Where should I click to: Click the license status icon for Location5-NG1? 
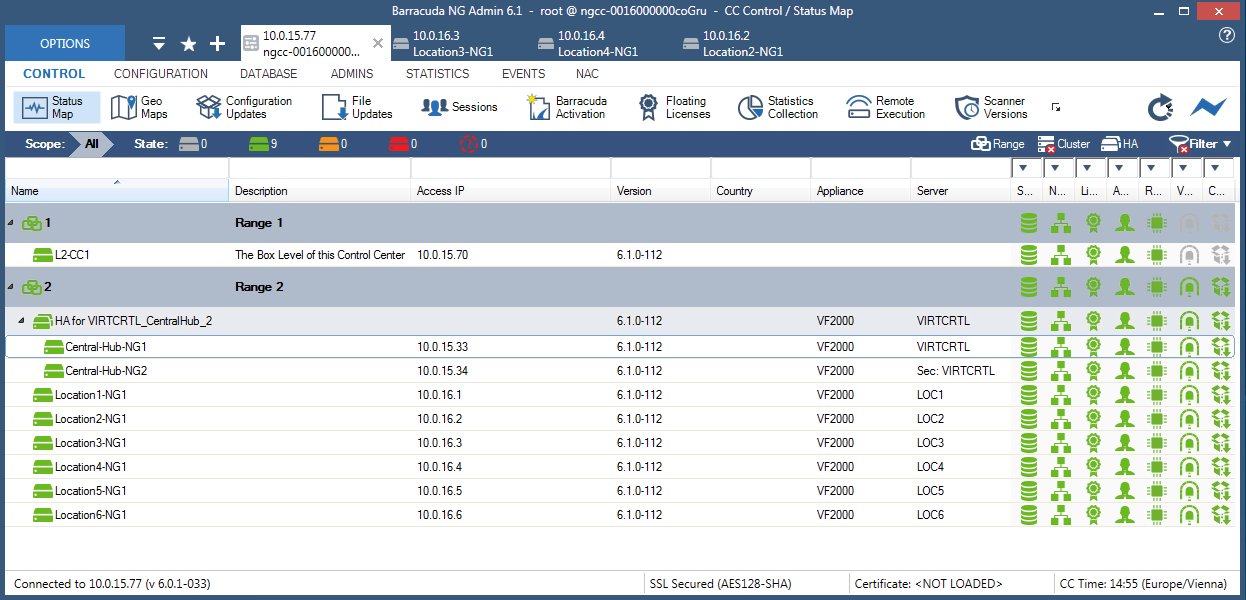coord(1093,491)
